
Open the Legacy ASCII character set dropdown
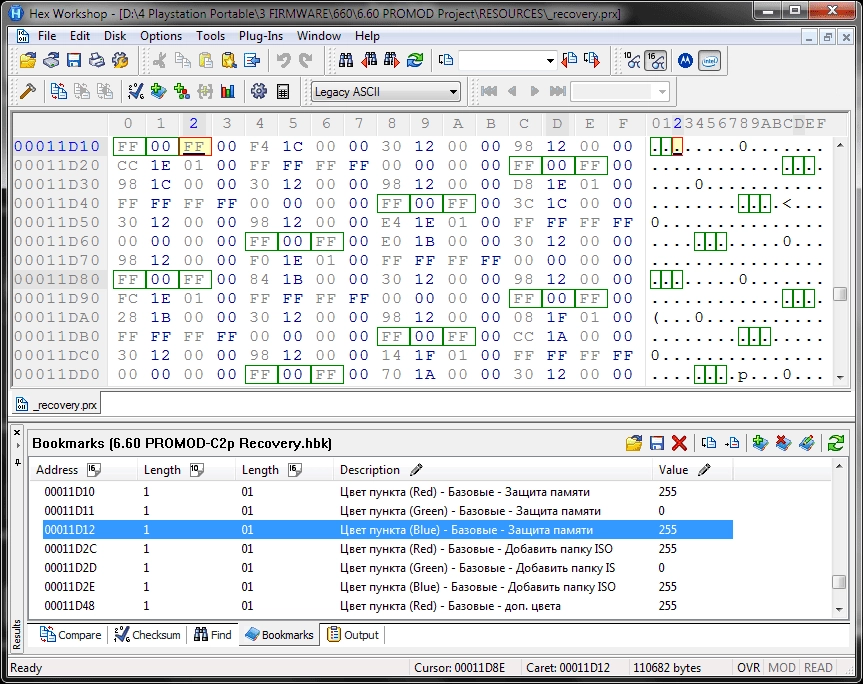tap(386, 92)
